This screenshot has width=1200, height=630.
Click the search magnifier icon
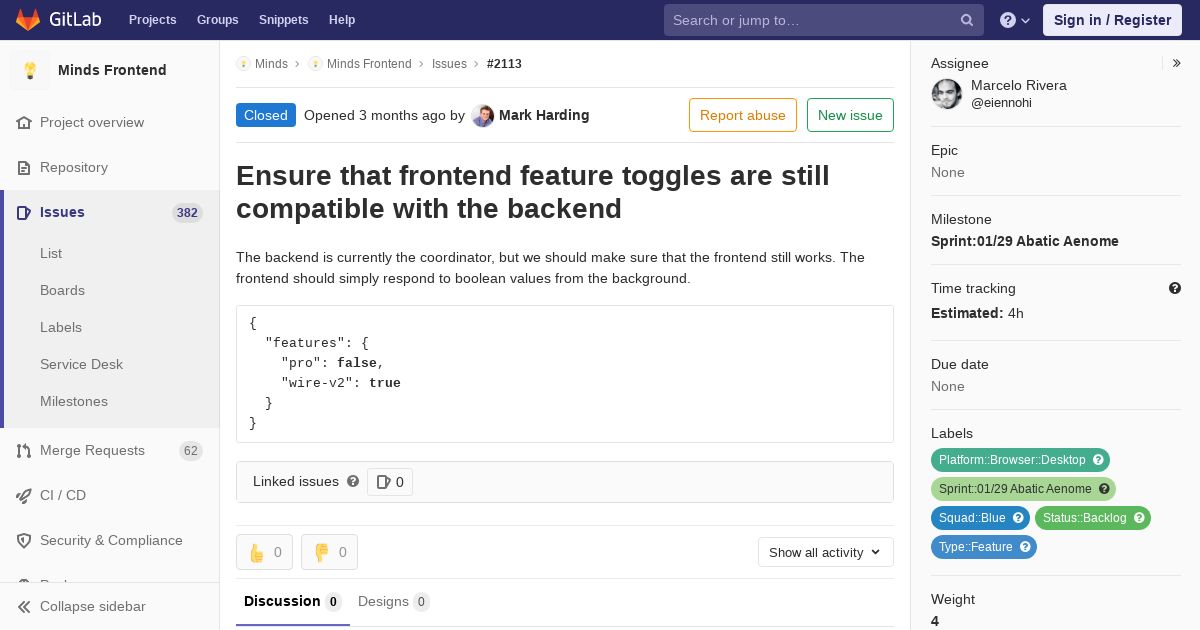coord(967,20)
